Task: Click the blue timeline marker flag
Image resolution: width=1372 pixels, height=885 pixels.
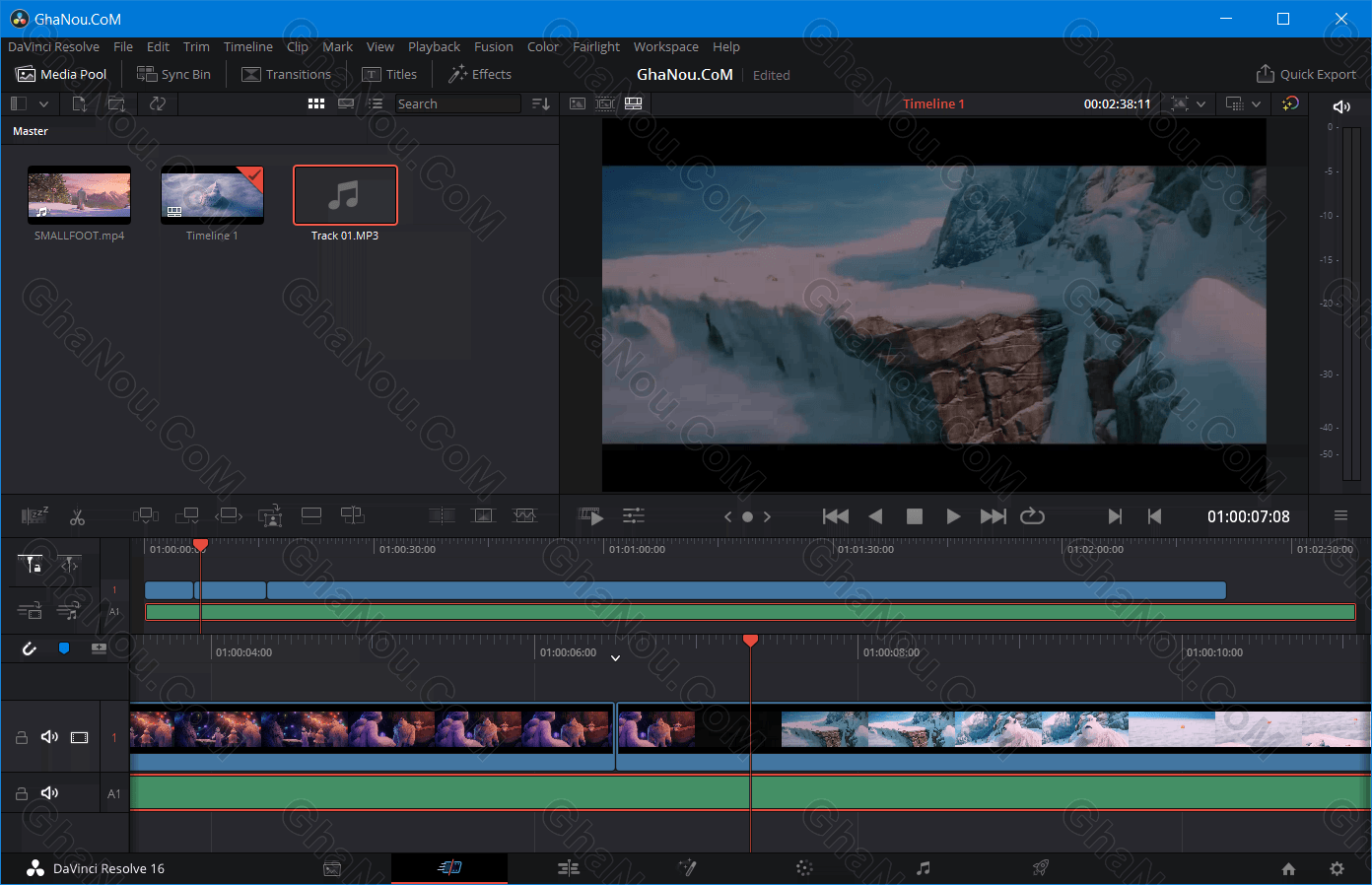Action: pos(64,647)
